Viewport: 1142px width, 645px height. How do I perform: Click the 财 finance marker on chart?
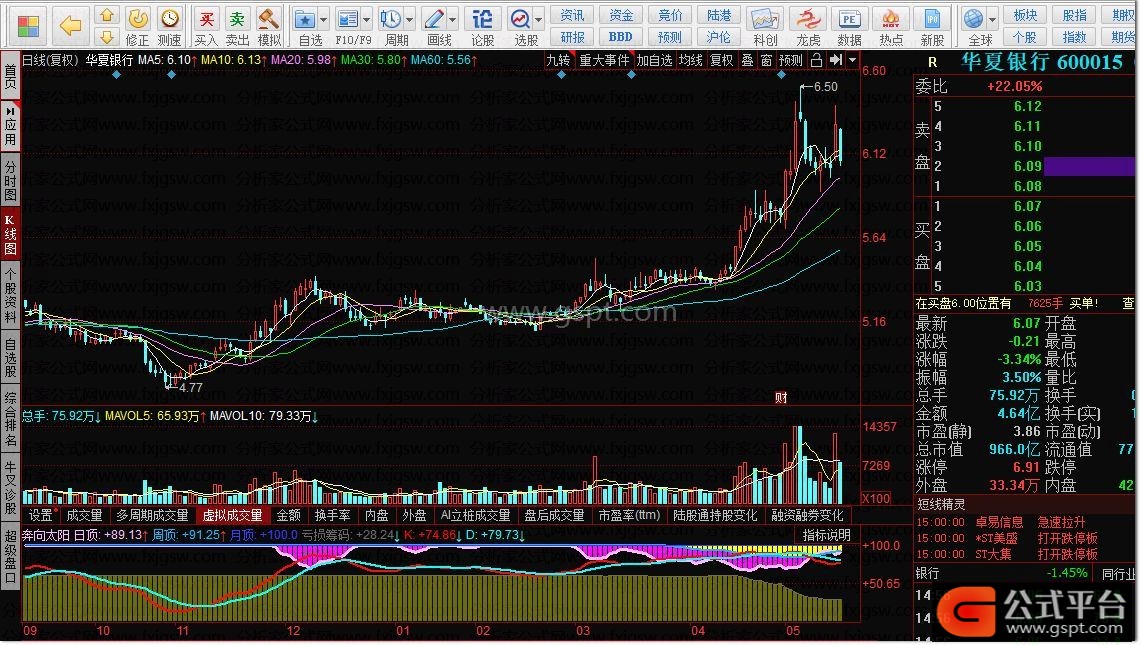[781, 397]
